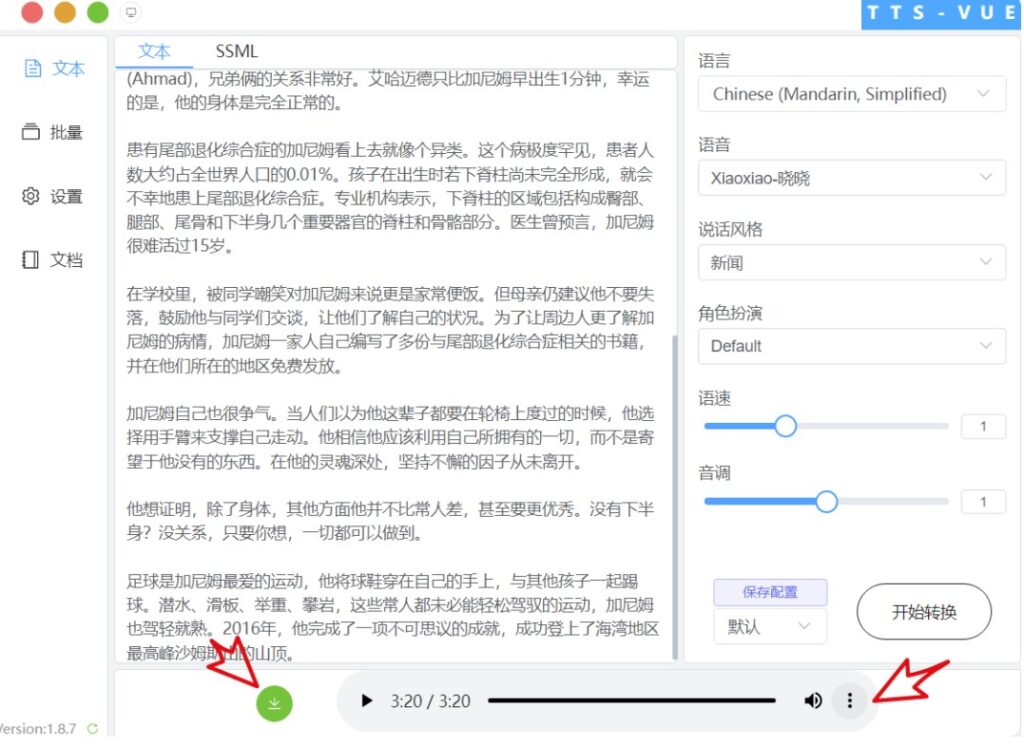The height and width of the screenshot is (746, 1024).
Task: Select the 文本 tab in the editor
Action: [154, 51]
